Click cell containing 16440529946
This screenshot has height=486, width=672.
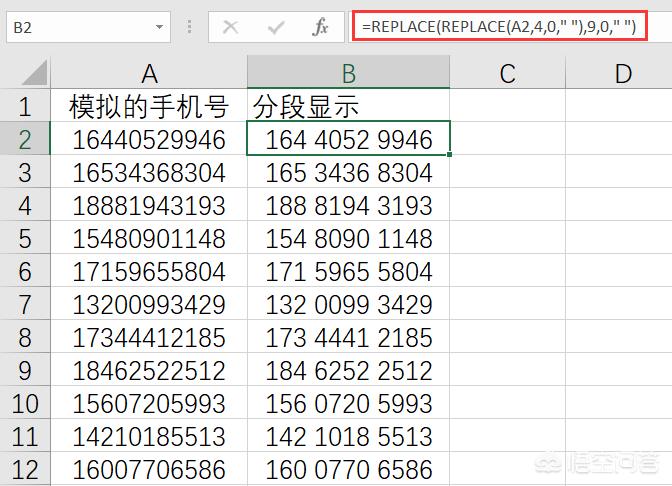click(x=149, y=138)
